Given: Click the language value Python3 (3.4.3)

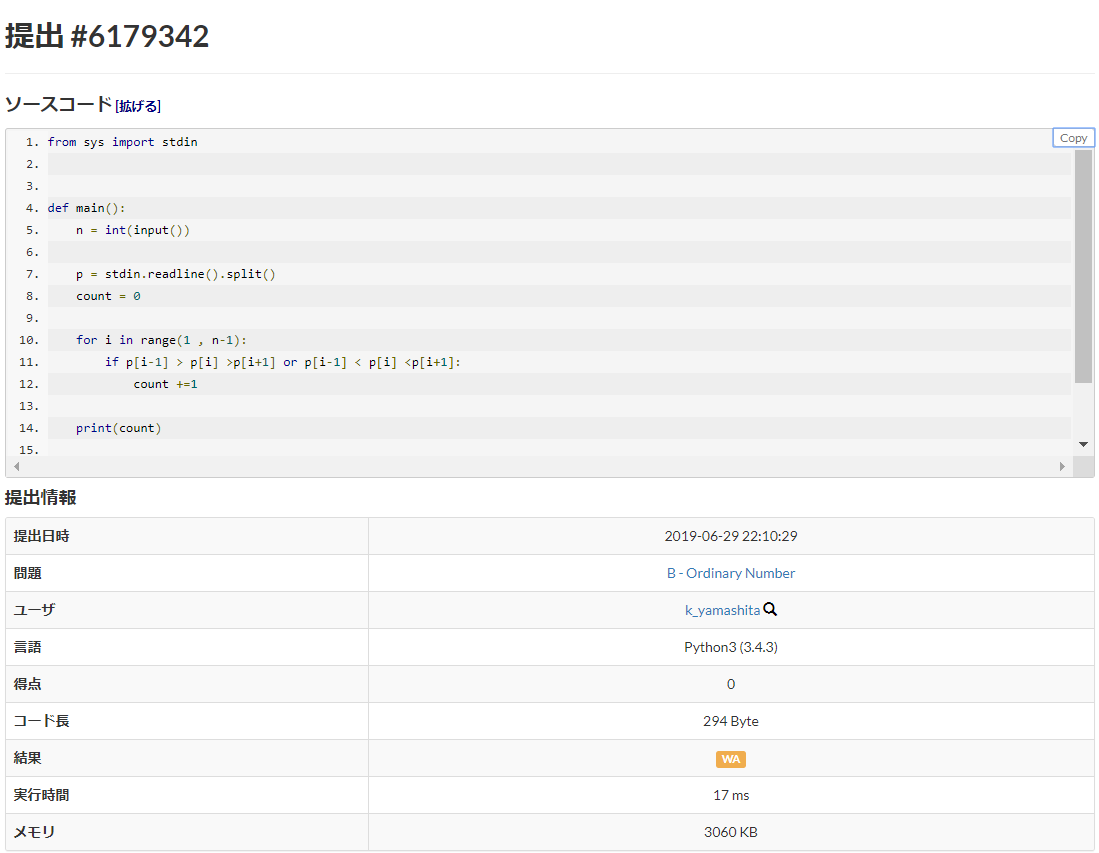Looking at the screenshot, I should (731, 647).
